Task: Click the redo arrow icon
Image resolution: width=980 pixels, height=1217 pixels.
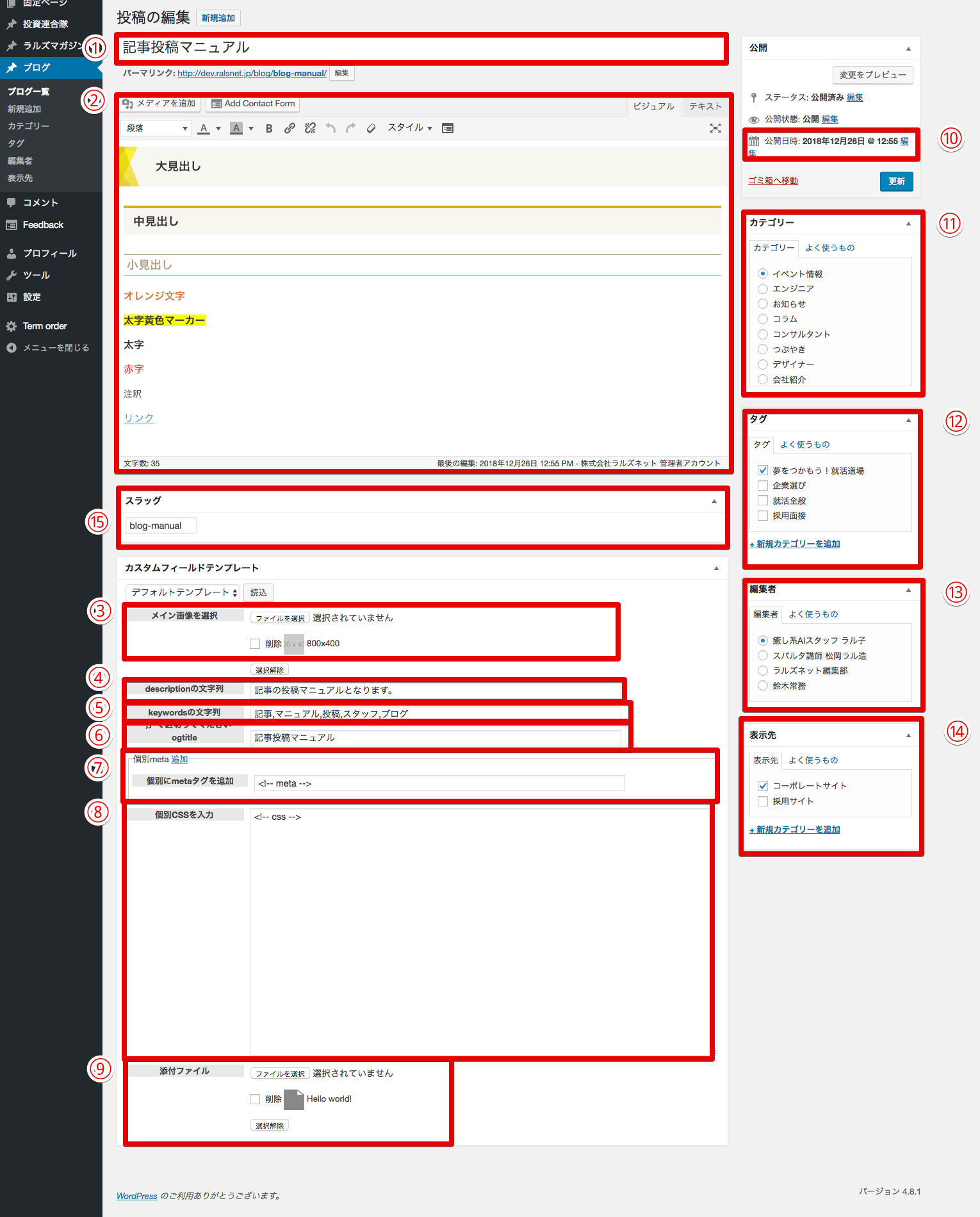Action: (x=350, y=129)
